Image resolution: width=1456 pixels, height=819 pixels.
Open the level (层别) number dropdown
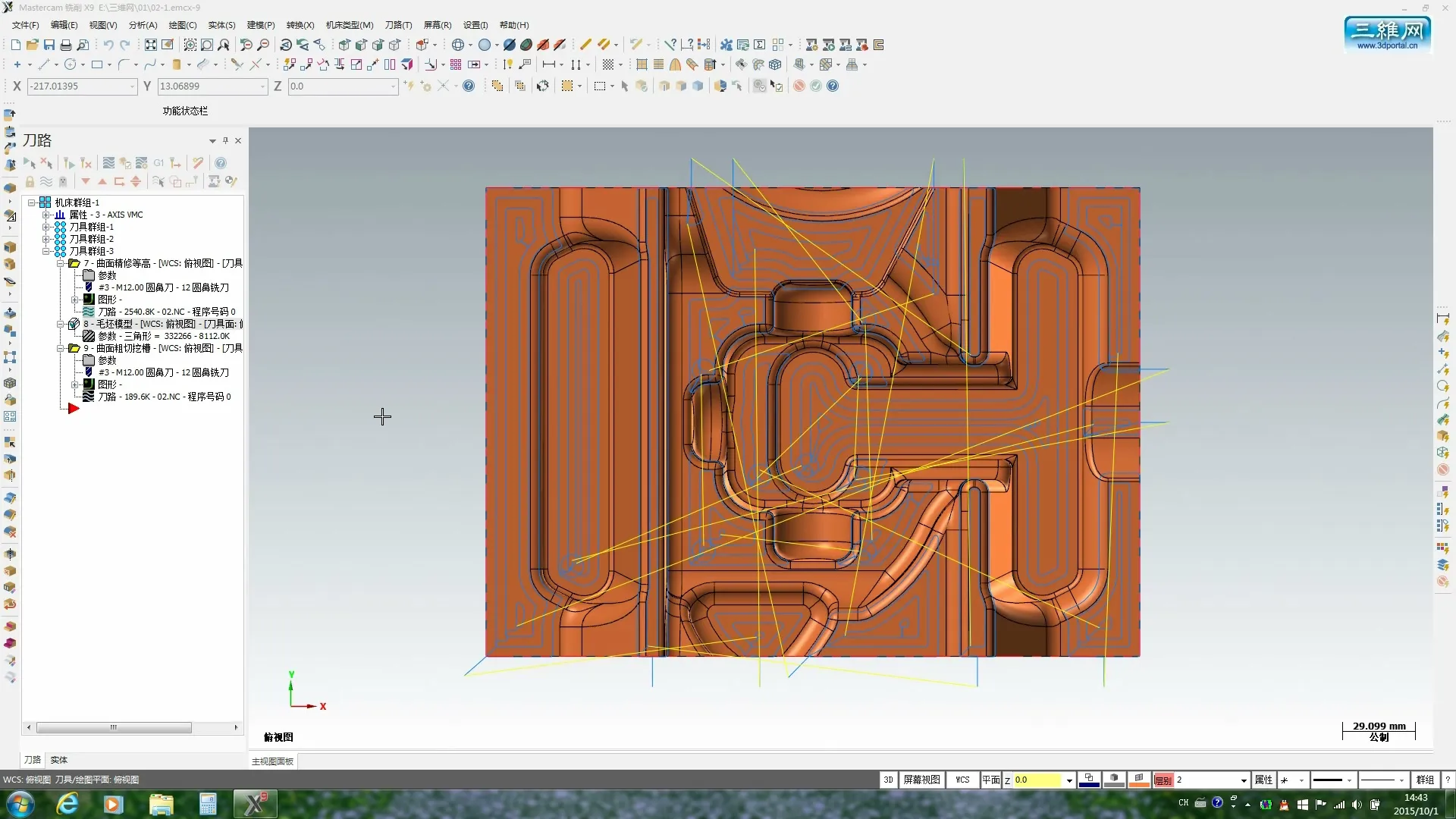click(x=1244, y=780)
